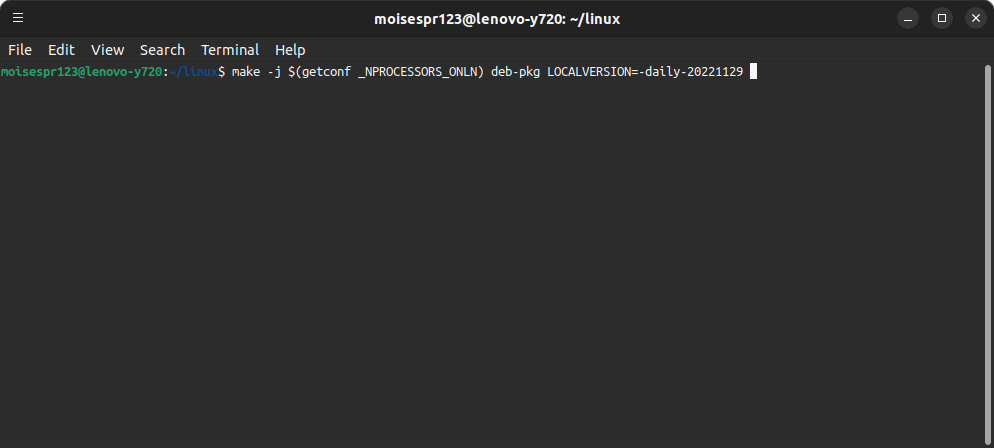The image size is (994, 448).
Task: Open the Search menu
Action: pos(162,50)
